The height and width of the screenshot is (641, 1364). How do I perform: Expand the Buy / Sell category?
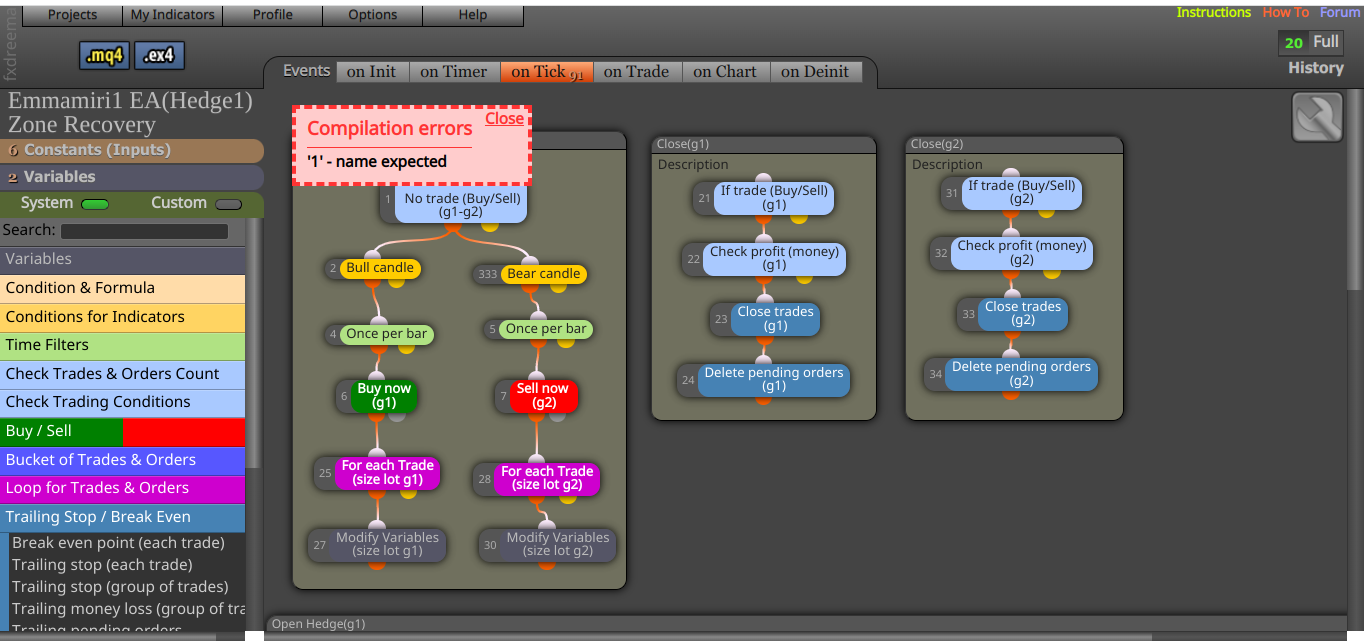(122, 431)
